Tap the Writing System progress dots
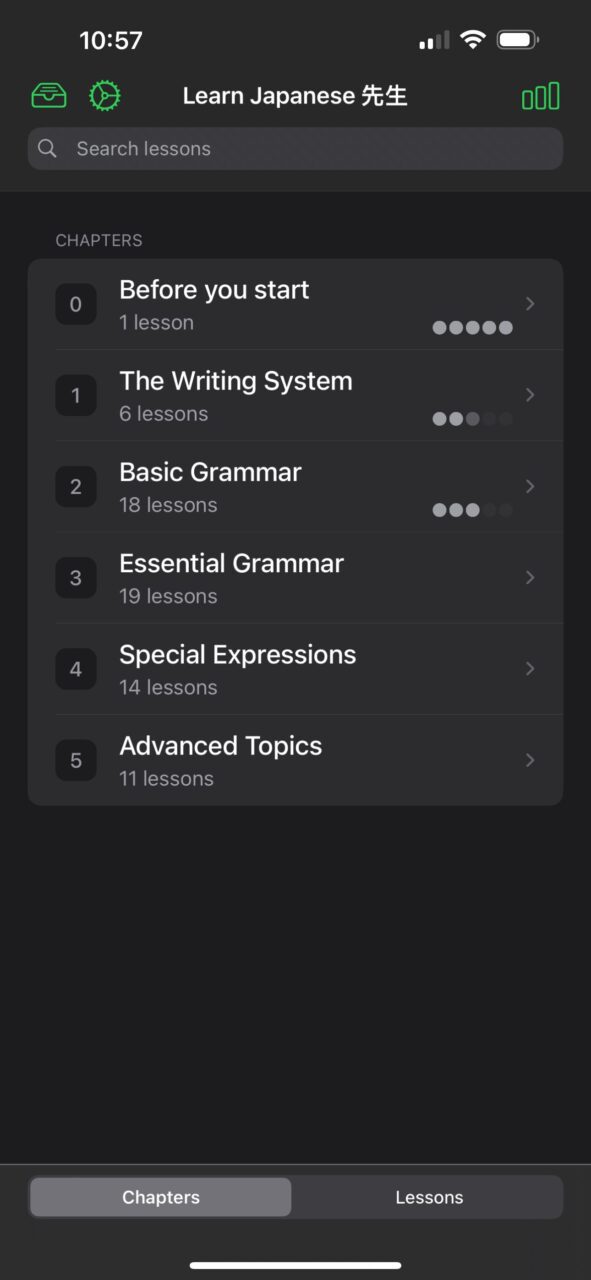The image size is (591, 1280). (472, 419)
